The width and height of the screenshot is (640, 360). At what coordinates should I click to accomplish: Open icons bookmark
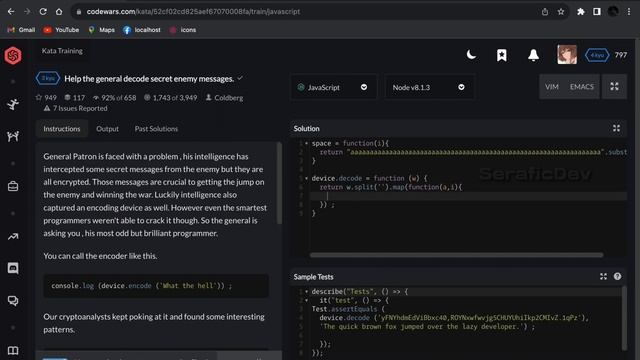(x=183, y=30)
